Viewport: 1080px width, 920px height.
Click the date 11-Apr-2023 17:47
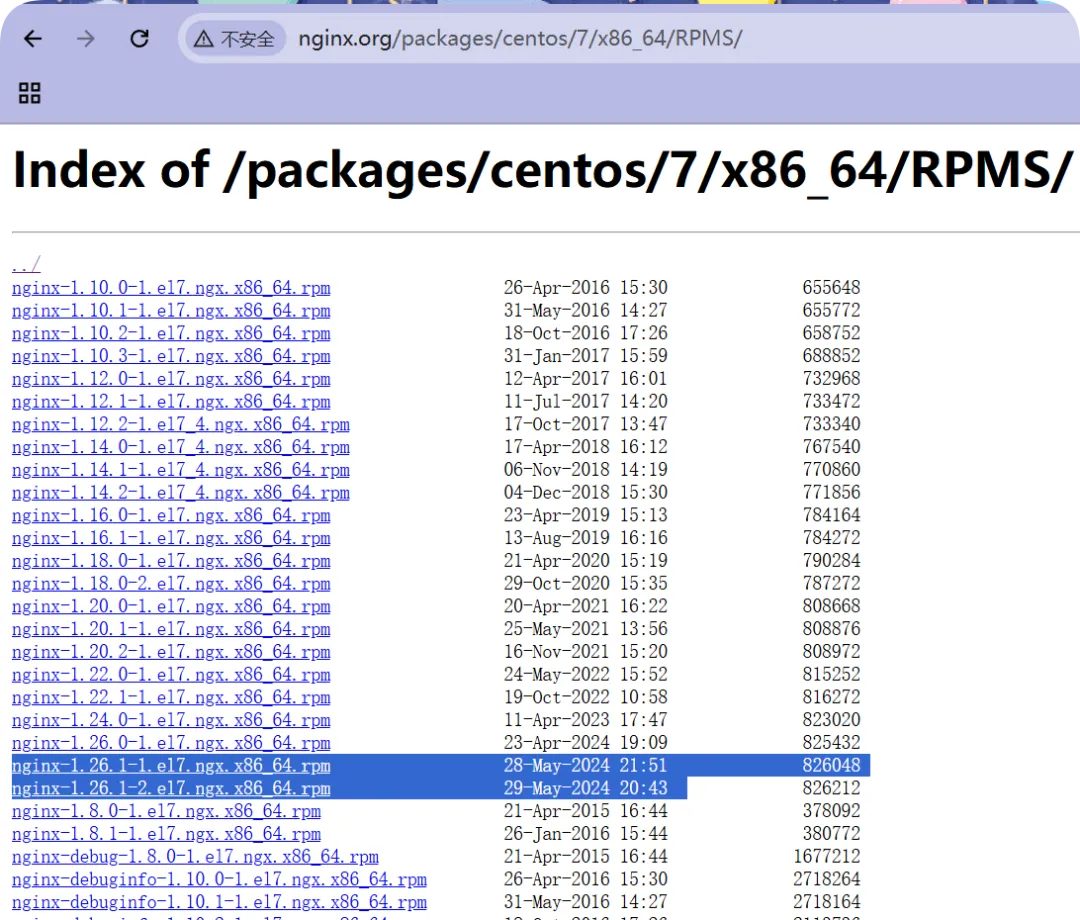(585, 719)
